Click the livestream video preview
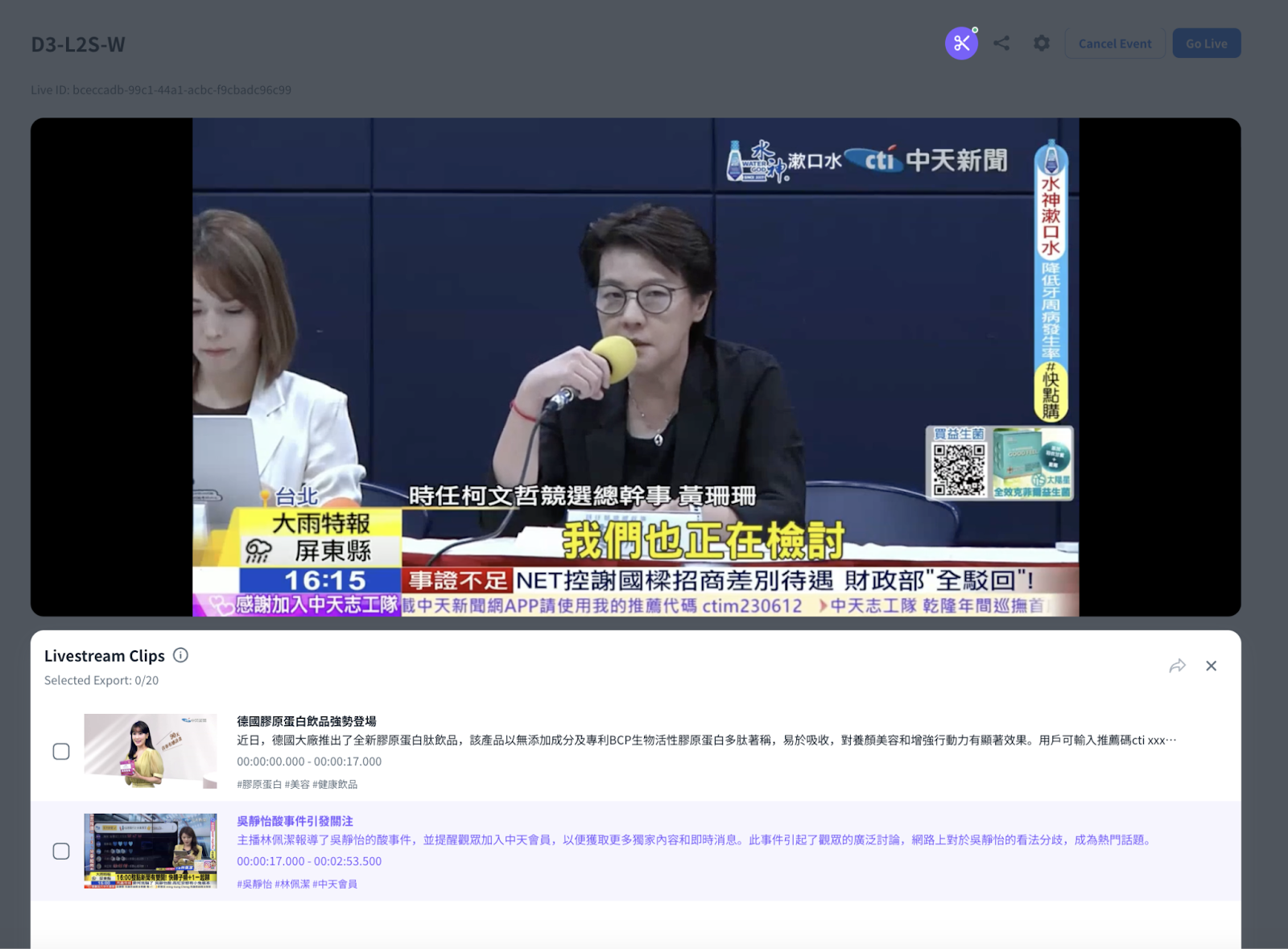 coord(635,367)
